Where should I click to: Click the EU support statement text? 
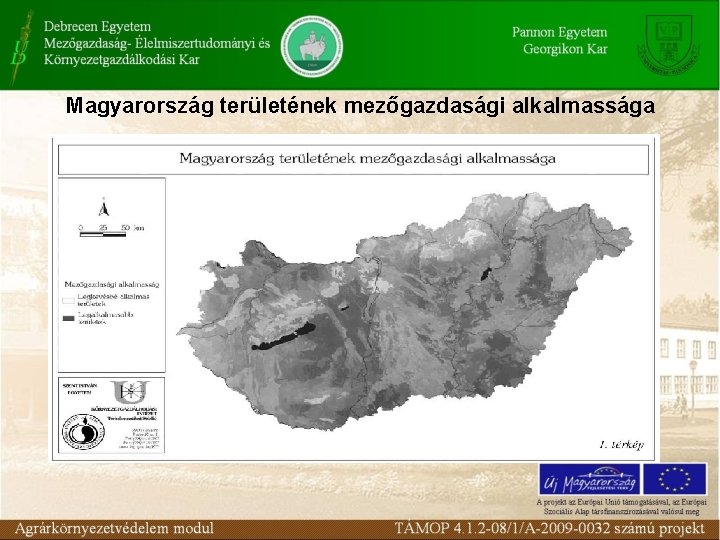point(622,506)
